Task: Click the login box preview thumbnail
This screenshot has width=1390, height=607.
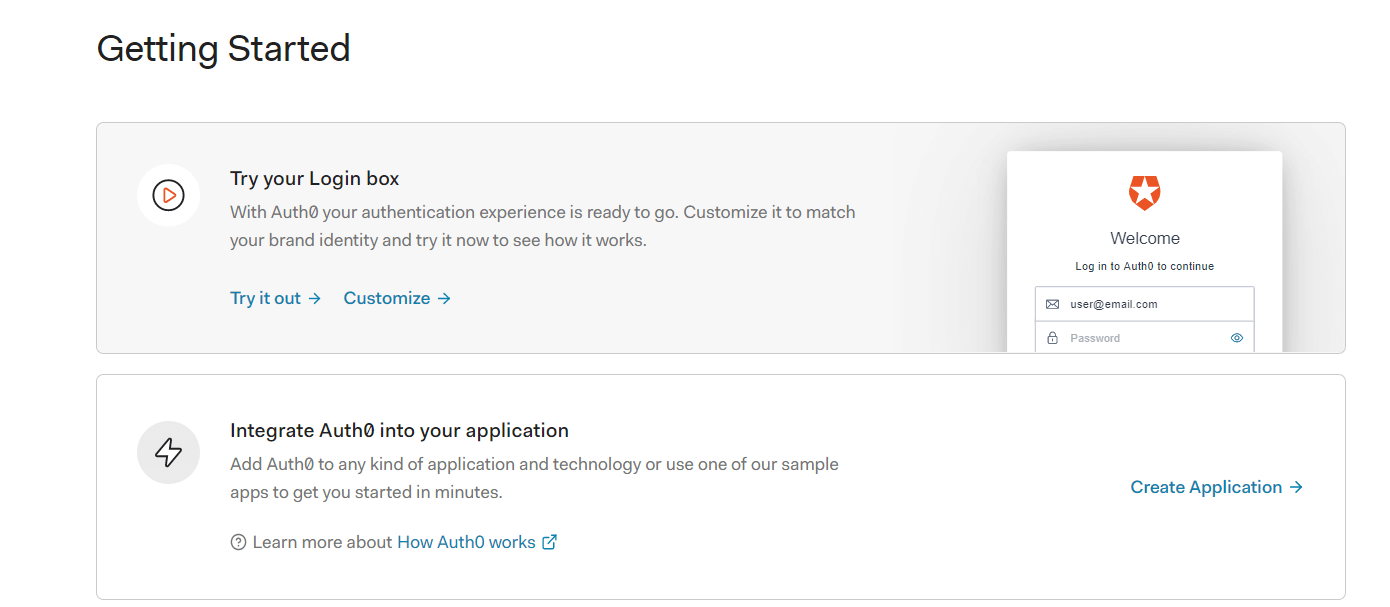Action: click(1144, 252)
